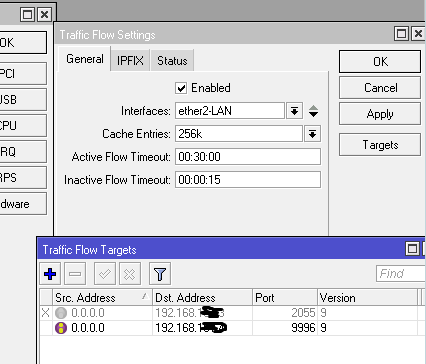The height and width of the screenshot is (364, 426).
Task: Click the USB button in left window
Action: [23, 100]
